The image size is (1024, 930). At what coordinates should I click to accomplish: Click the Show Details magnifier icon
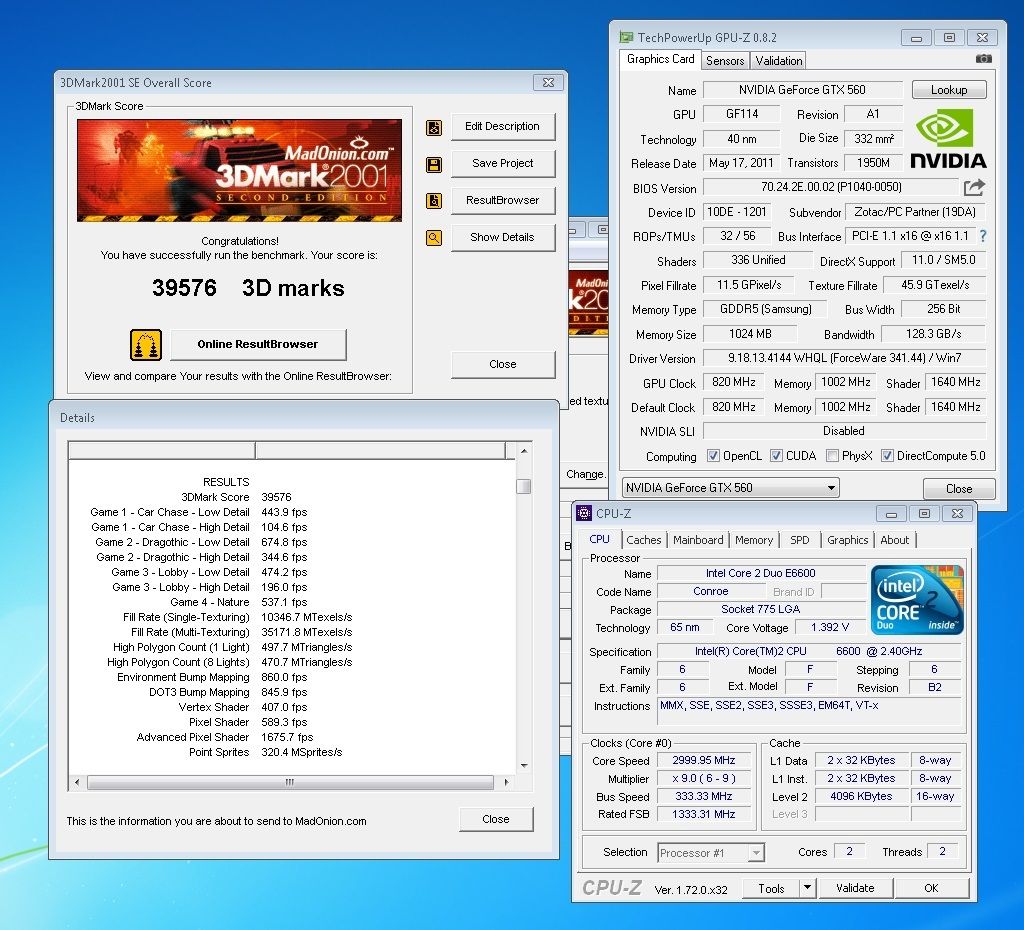coord(434,238)
